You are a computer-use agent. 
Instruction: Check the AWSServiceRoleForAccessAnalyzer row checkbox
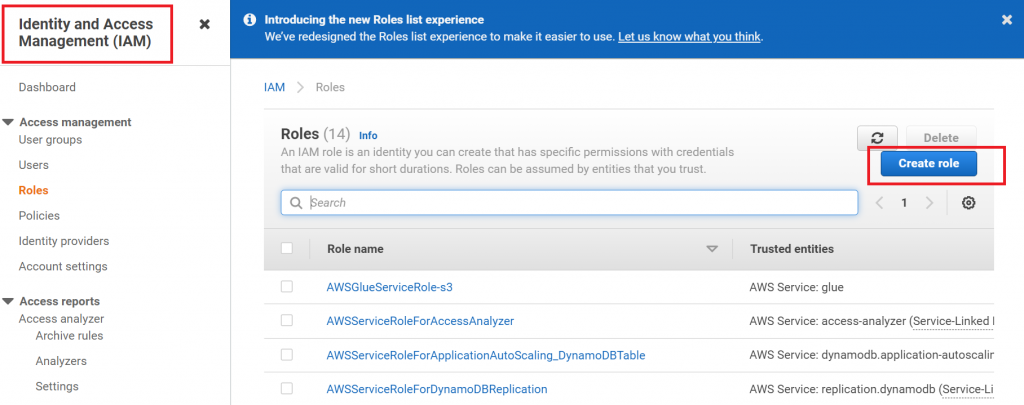point(287,321)
